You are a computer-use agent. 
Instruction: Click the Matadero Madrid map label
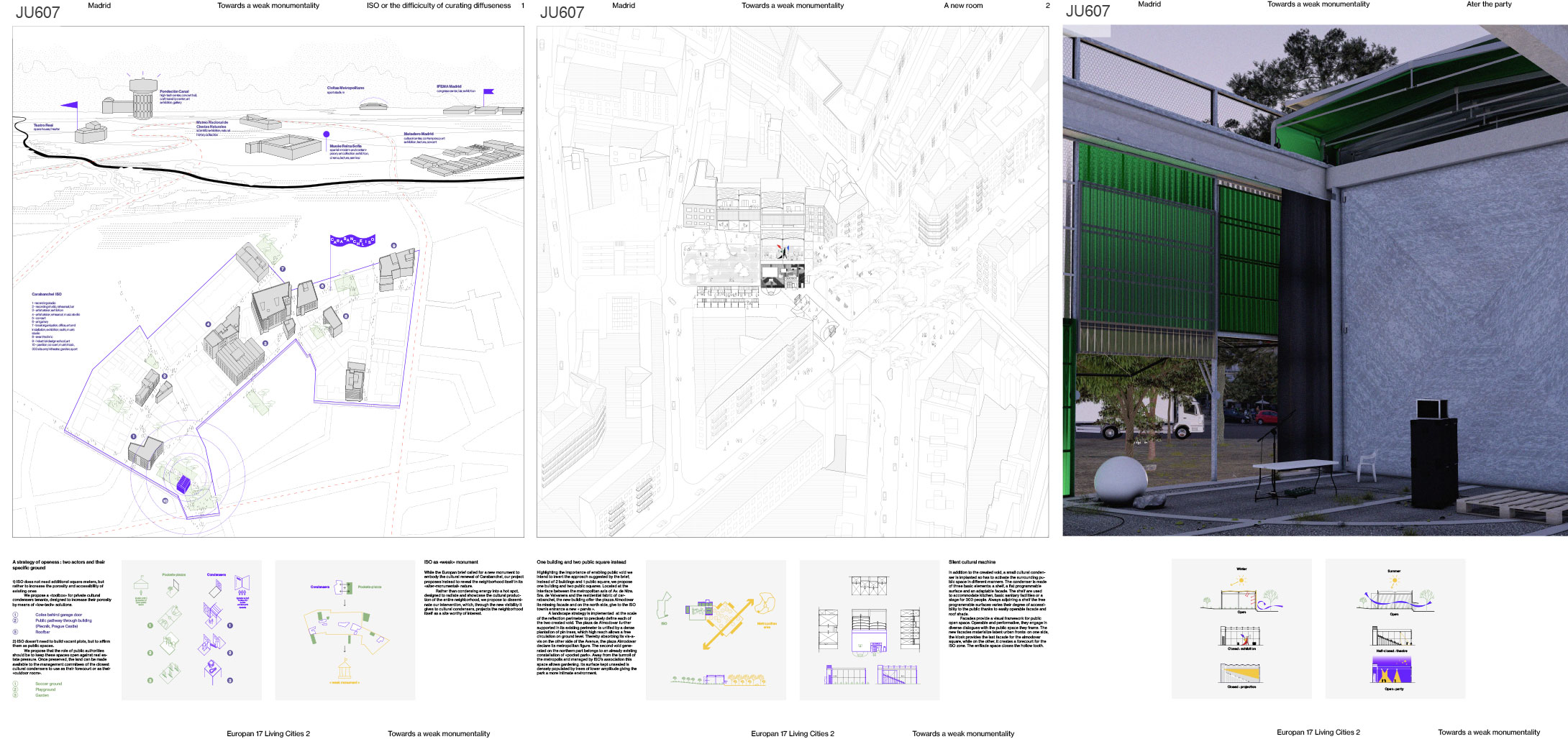[x=419, y=134]
